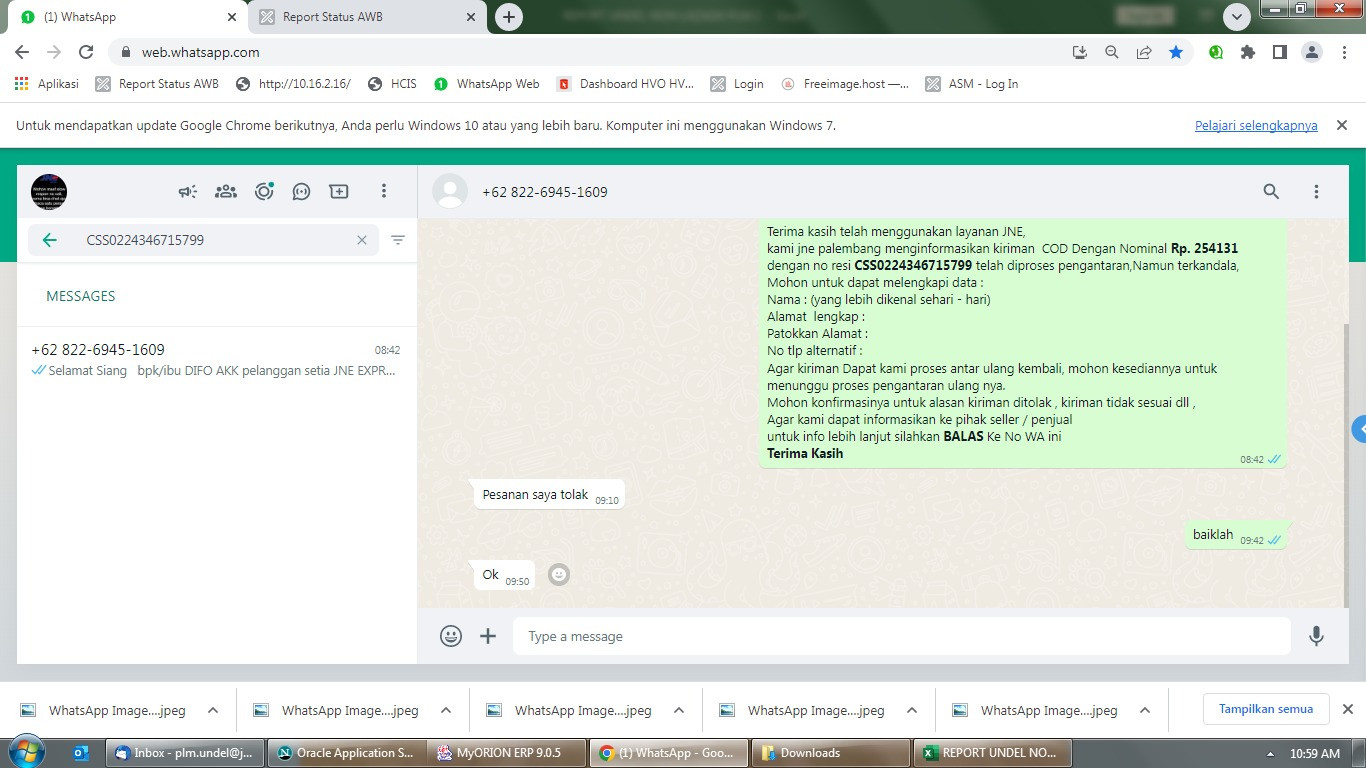1366x768 pixels.
Task: Record a voice message
Action: (x=1316, y=636)
